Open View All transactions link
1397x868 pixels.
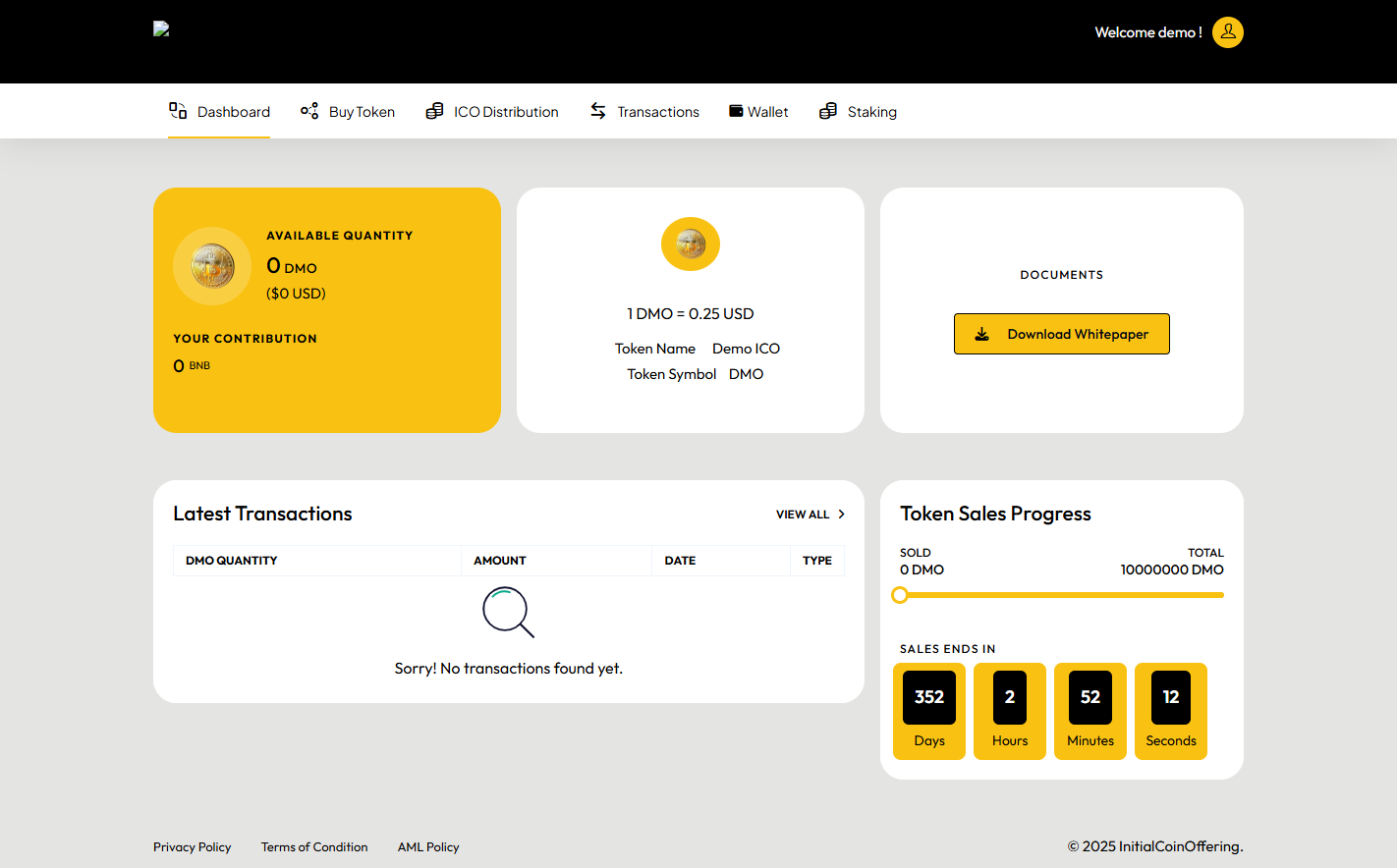point(803,515)
